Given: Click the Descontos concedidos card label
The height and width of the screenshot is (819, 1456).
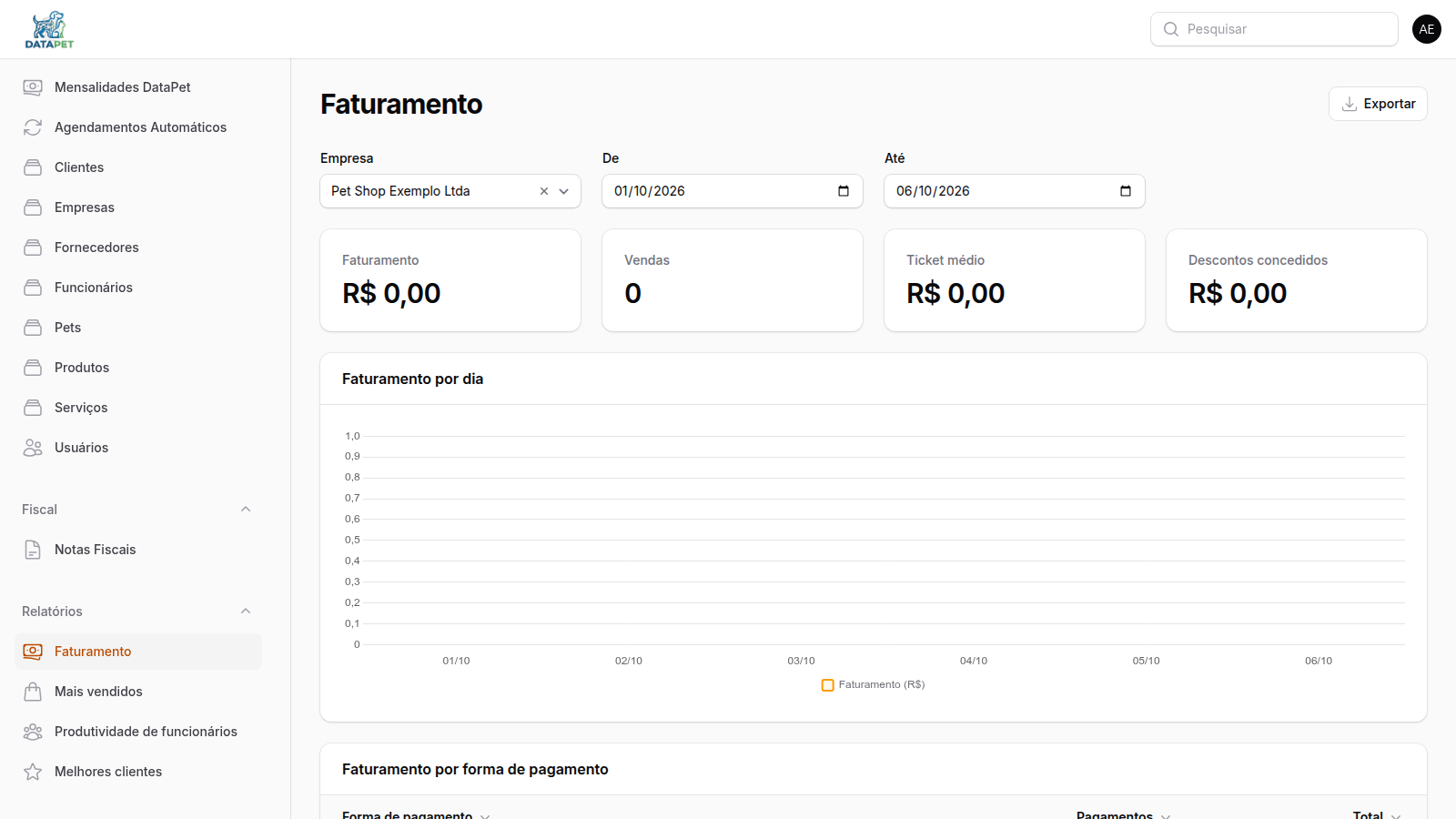Looking at the screenshot, I should pyautogui.click(x=1258, y=260).
